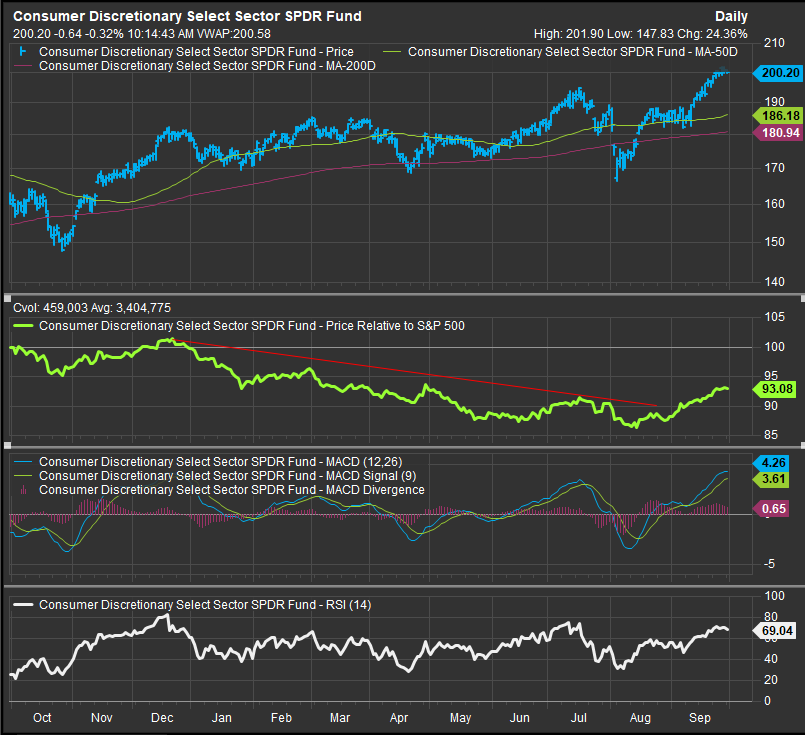Click the May label on the time axis
805x735 pixels.
pyautogui.click(x=461, y=718)
